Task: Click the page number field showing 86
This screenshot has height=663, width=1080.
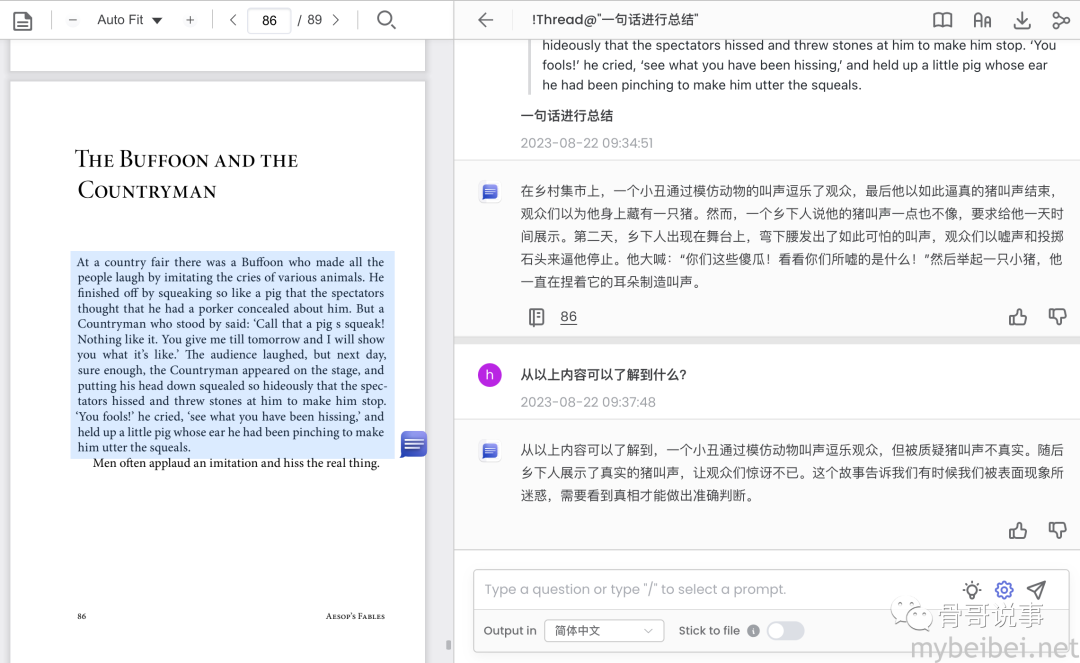Action: pos(269,20)
